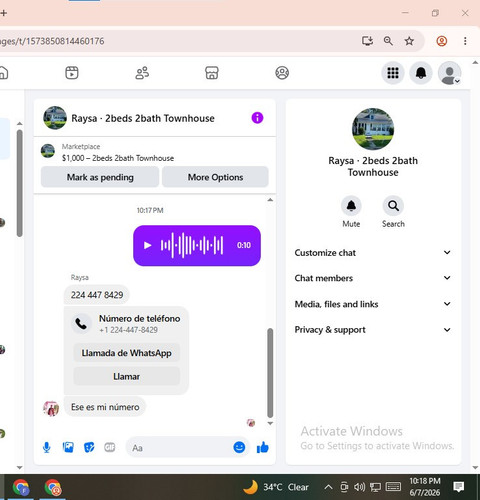Viewport: 480px width, 500px height.
Task: Expand Chat members section
Action: (373, 278)
